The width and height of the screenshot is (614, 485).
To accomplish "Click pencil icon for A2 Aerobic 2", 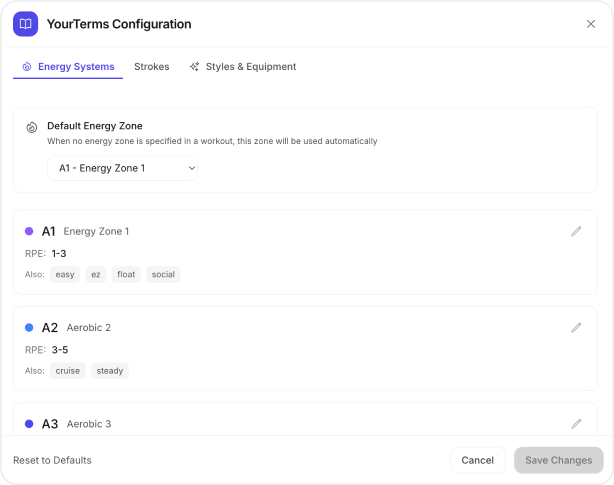I will coord(576,327).
